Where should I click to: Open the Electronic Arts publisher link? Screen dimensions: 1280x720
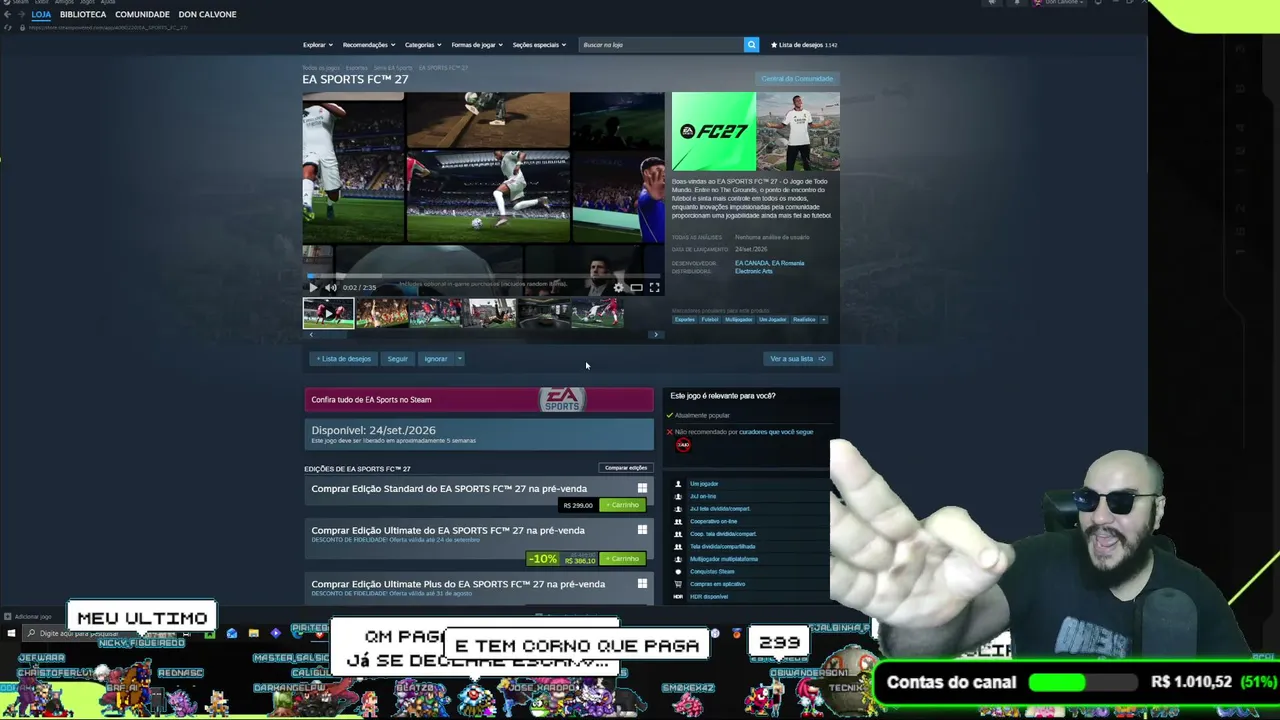click(754, 271)
